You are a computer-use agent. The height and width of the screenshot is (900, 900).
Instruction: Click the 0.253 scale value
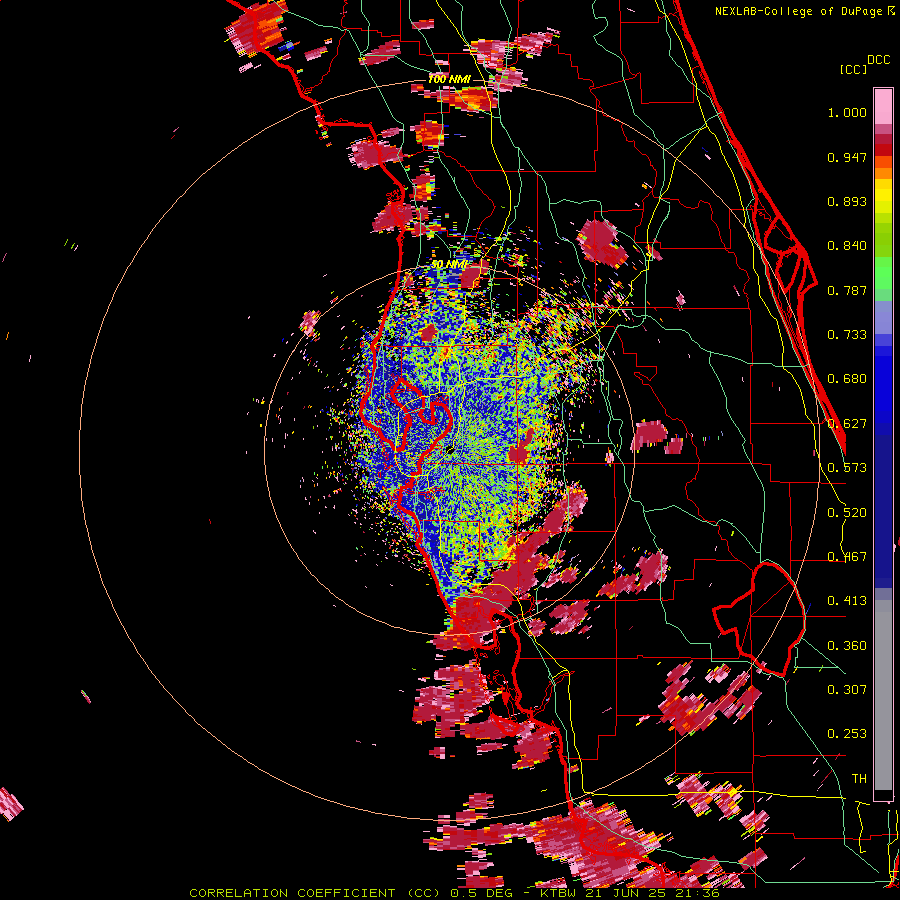[x=847, y=734]
